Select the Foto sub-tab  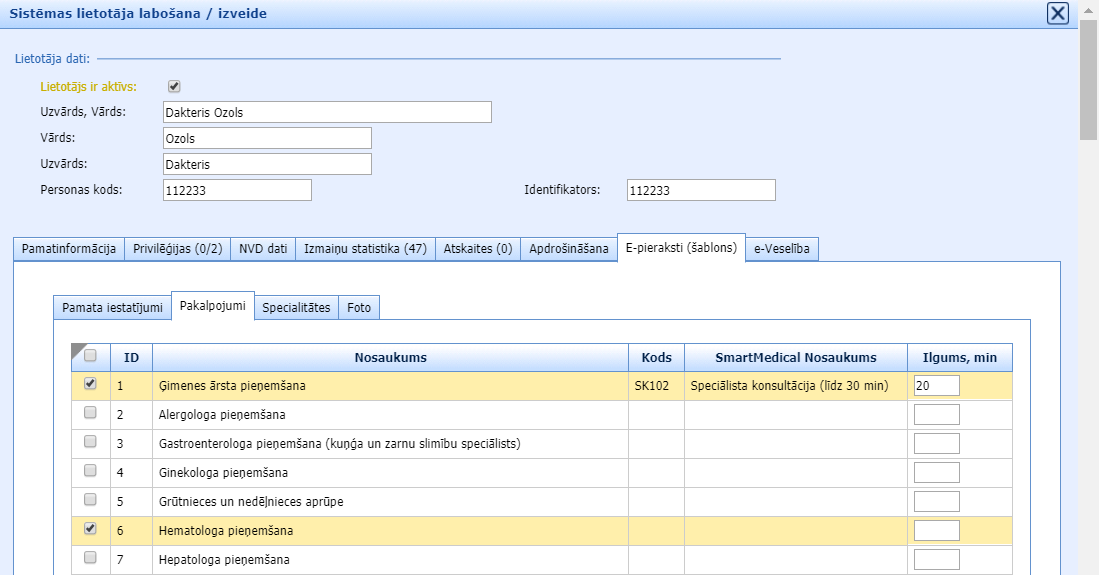(x=359, y=308)
